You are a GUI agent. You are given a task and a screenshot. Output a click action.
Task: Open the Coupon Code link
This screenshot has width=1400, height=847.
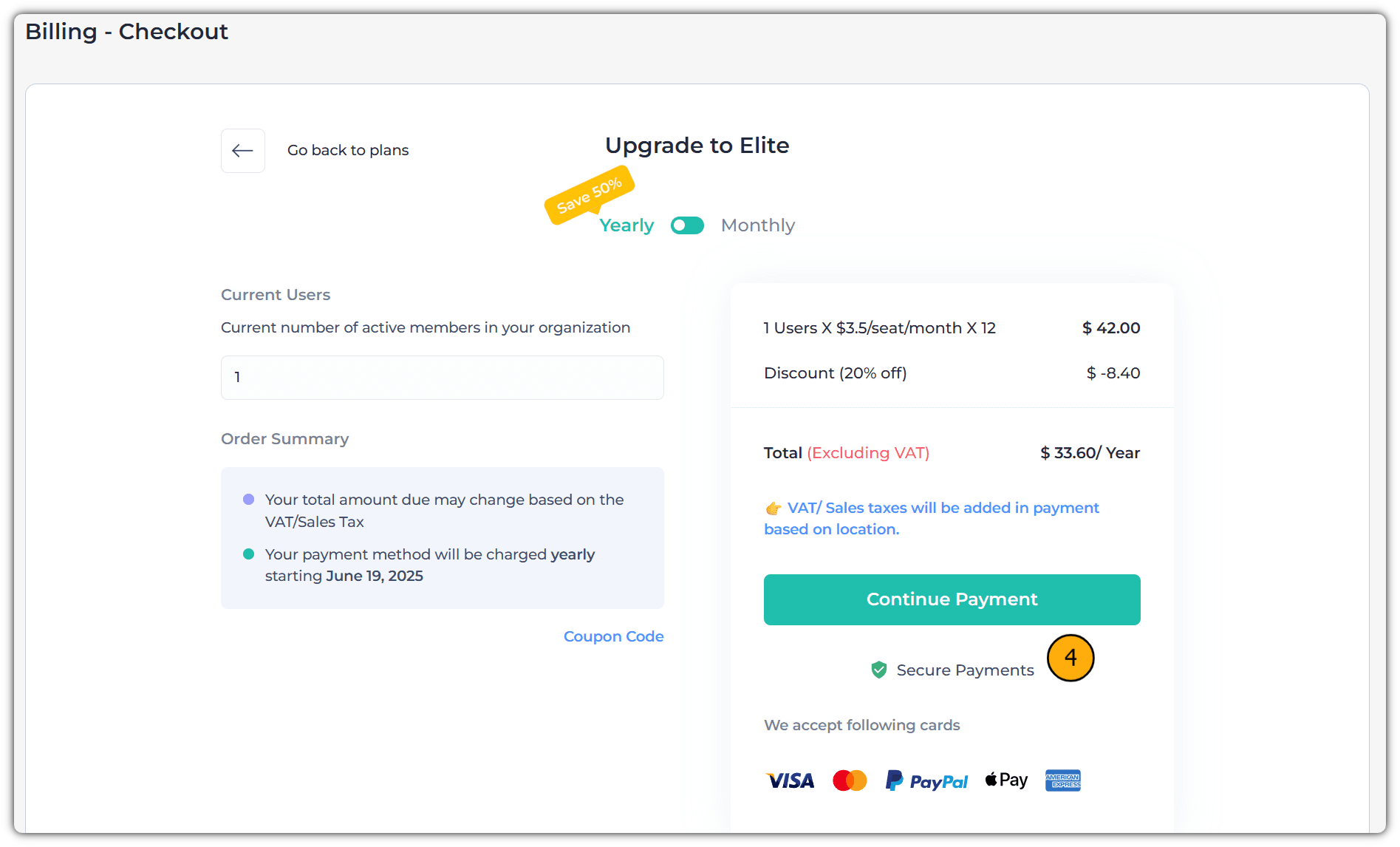[x=613, y=636]
